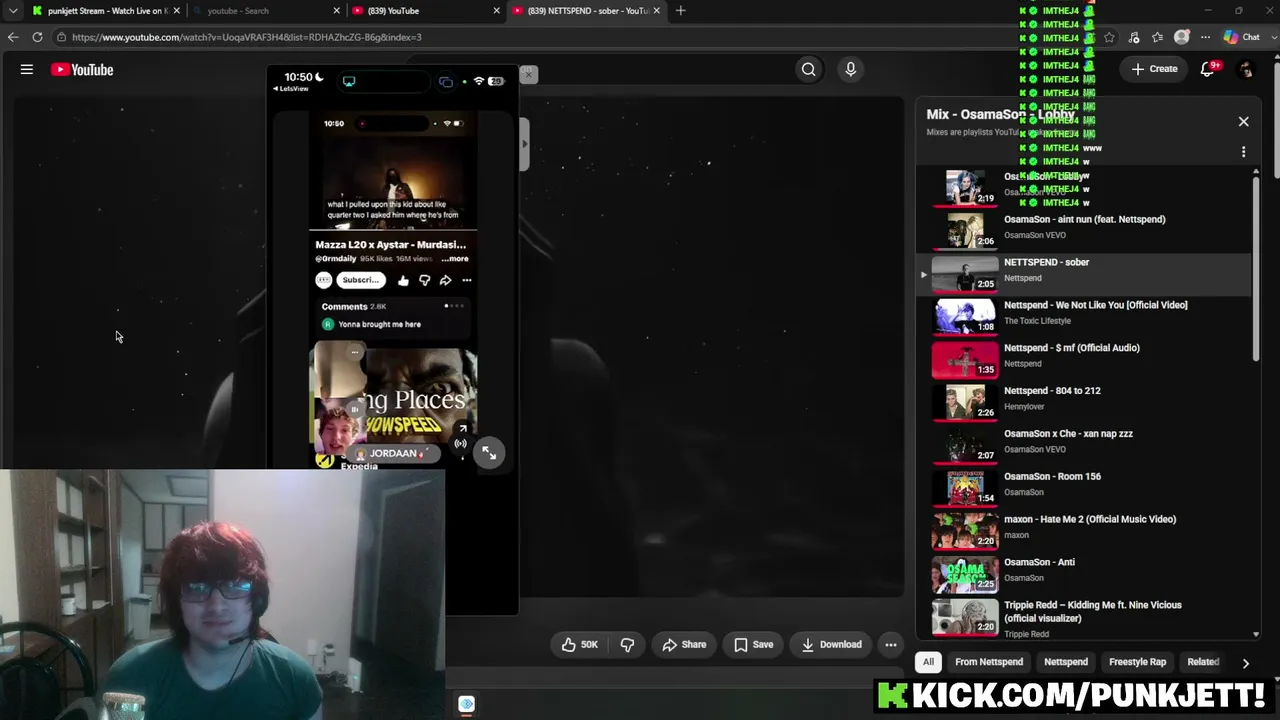
Task: Open the OsamaSon VEVO channel under aint nun
Action: (x=1035, y=236)
